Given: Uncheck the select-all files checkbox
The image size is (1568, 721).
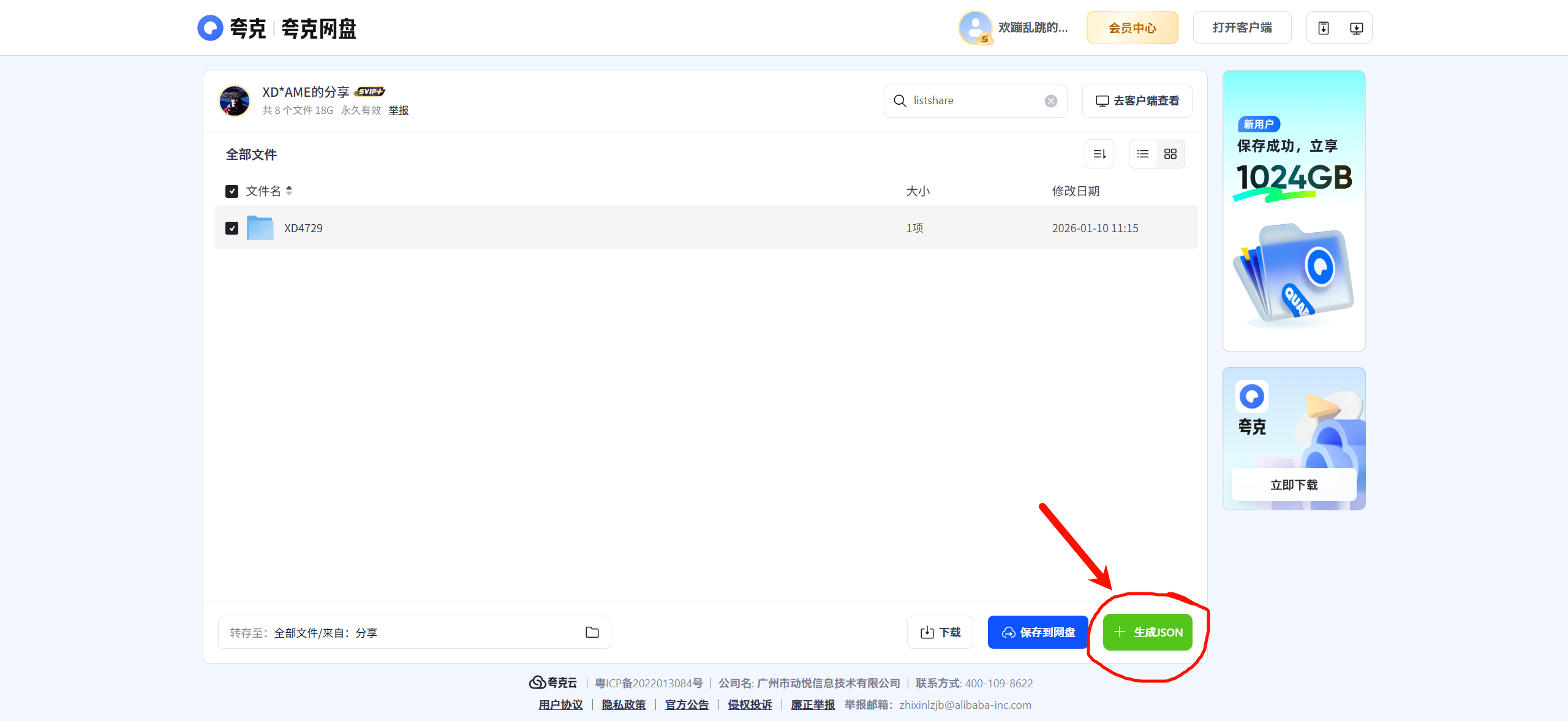Looking at the screenshot, I should [232, 191].
